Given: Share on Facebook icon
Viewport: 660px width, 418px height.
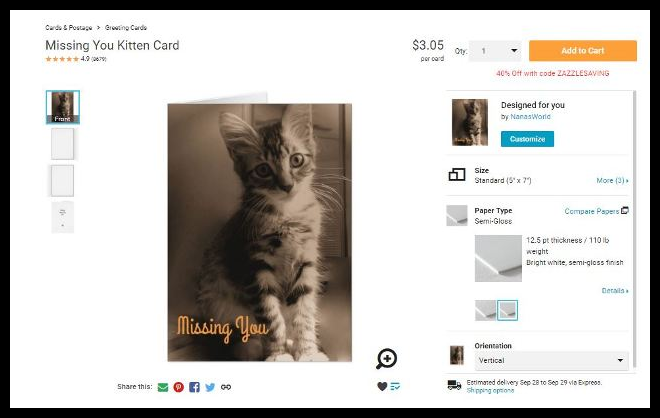Looking at the screenshot, I should 194,387.
